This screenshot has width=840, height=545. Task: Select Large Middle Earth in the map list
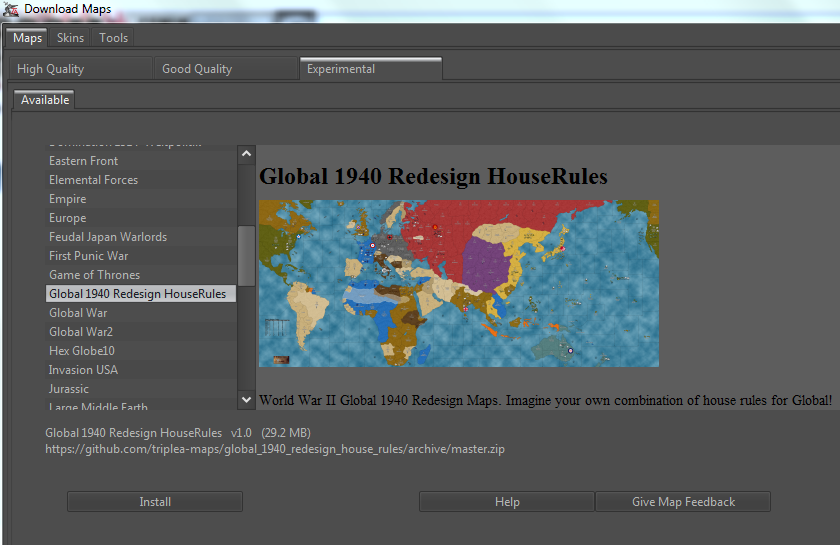point(140,405)
